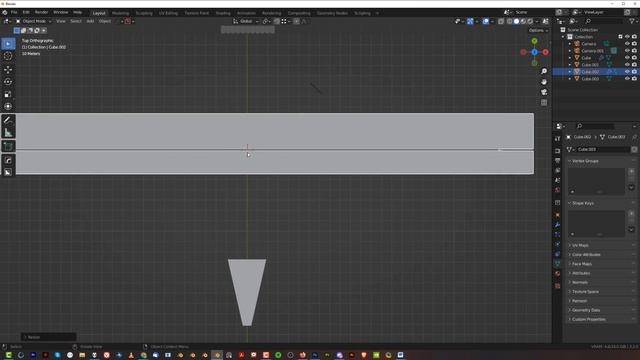Switch orthographic/perspective grid icon
Screen dimensions: 640x360
(x=544, y=102)
